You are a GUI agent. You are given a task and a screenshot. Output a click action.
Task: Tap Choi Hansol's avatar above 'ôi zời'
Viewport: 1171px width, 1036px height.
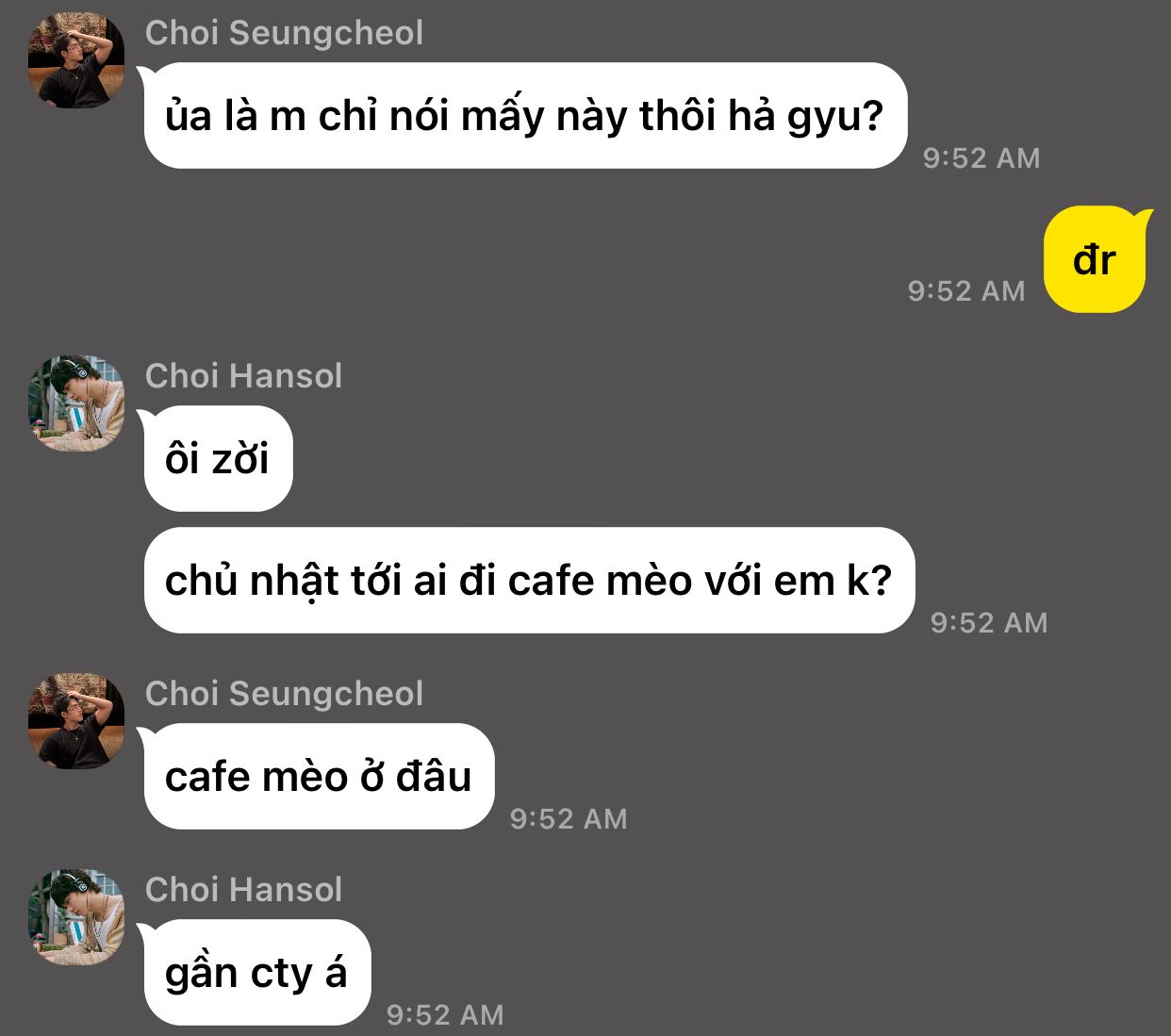click(76, 403)
